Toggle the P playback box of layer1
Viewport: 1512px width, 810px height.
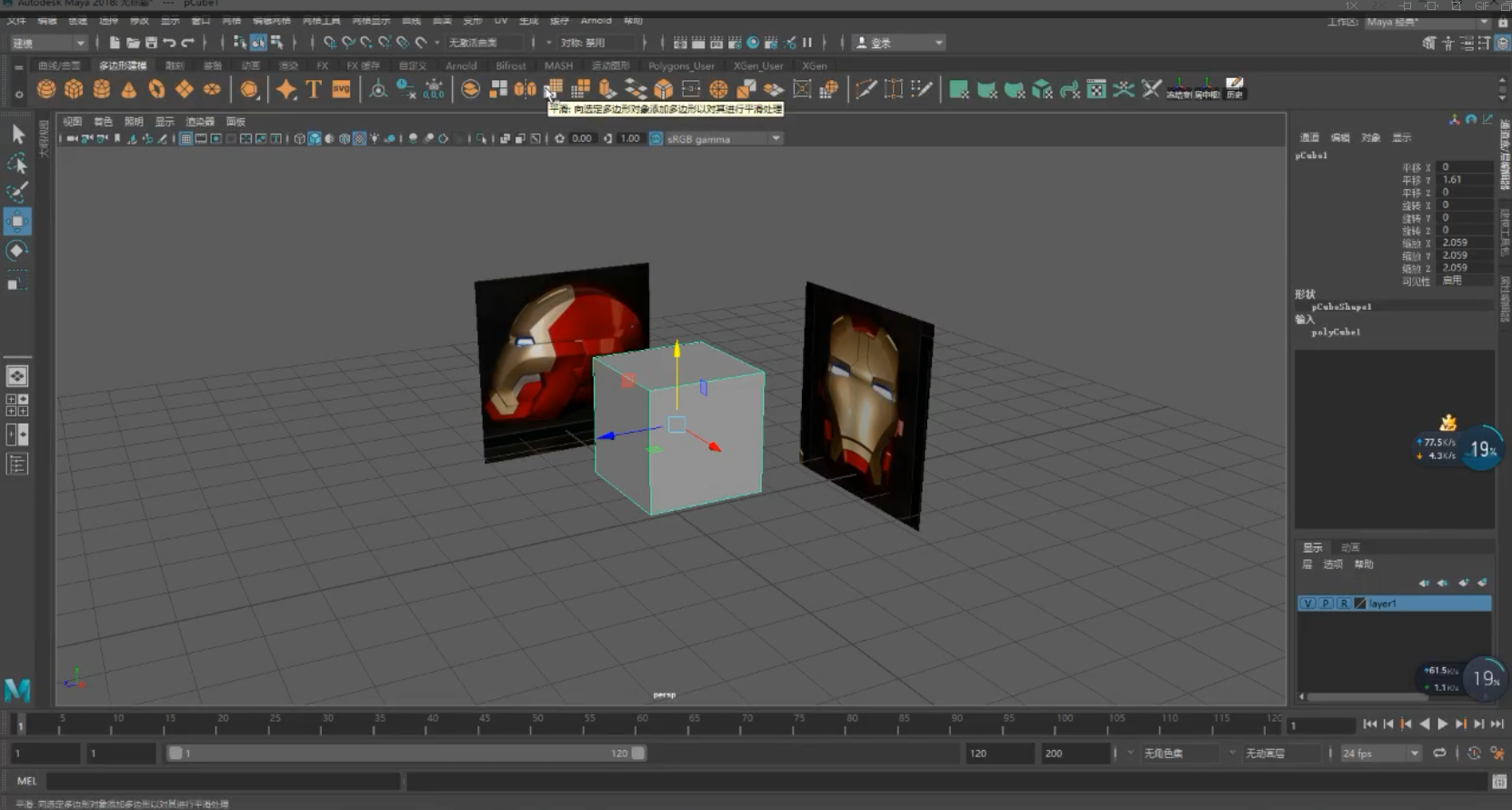pyautogui.click(x=1326, y=604)
